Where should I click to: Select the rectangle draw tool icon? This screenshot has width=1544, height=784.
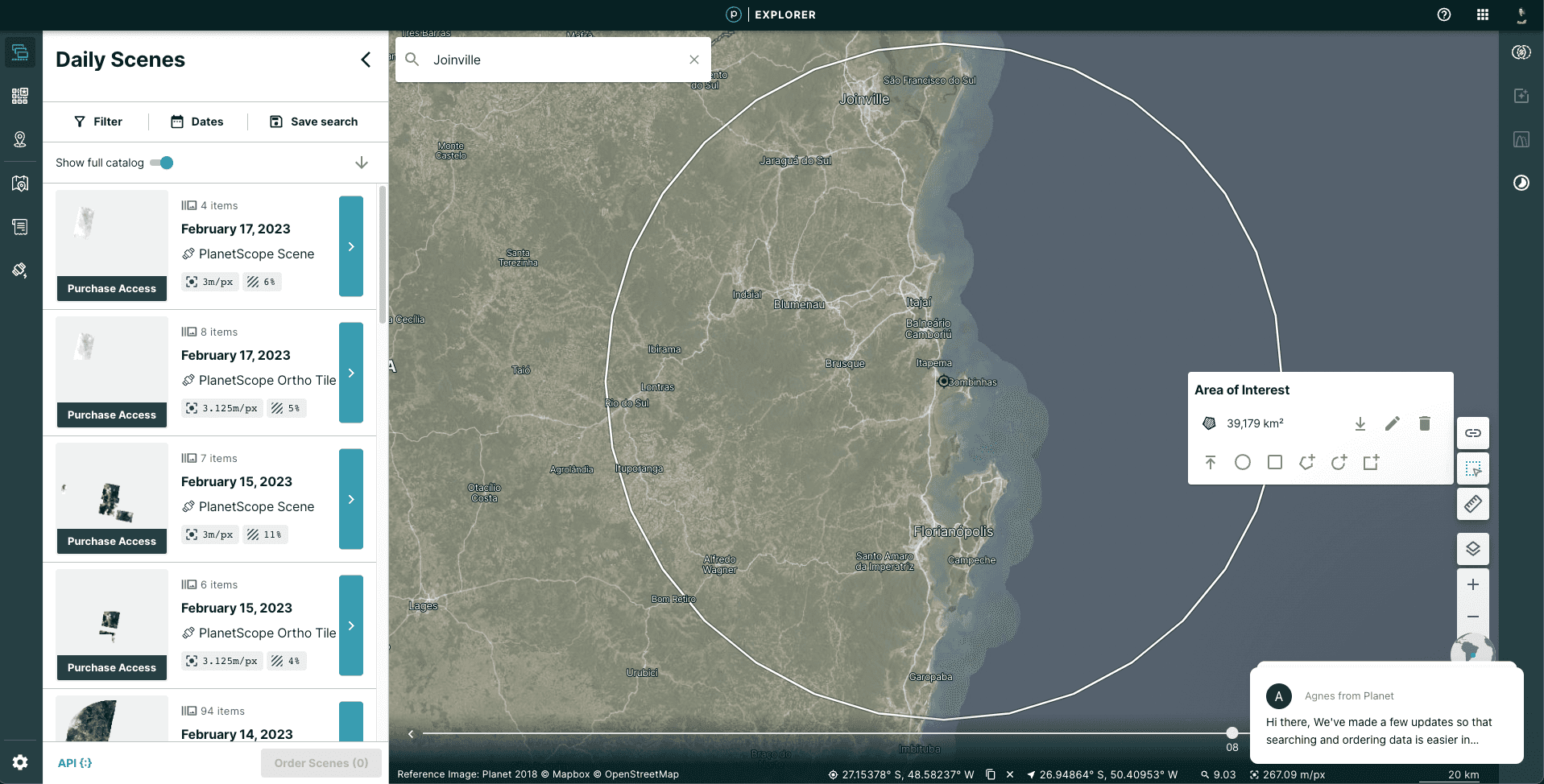(1274, 462)
